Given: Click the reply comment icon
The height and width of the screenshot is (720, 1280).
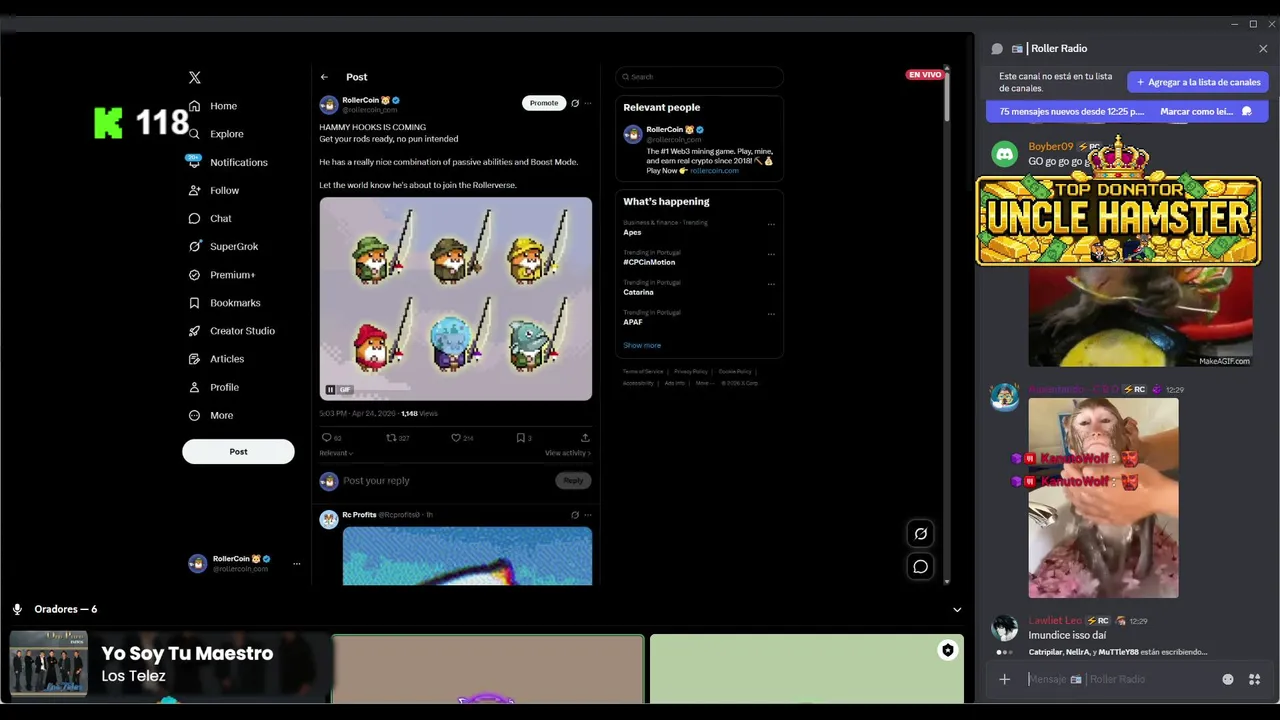Looking at the screenshot, I should (x=326, y=437).
